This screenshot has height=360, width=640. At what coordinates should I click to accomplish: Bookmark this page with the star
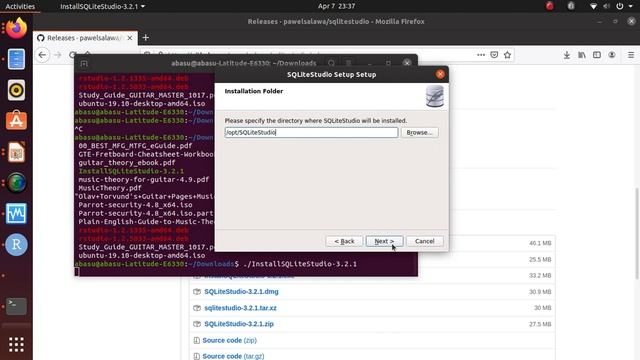(x=507, y=55)
